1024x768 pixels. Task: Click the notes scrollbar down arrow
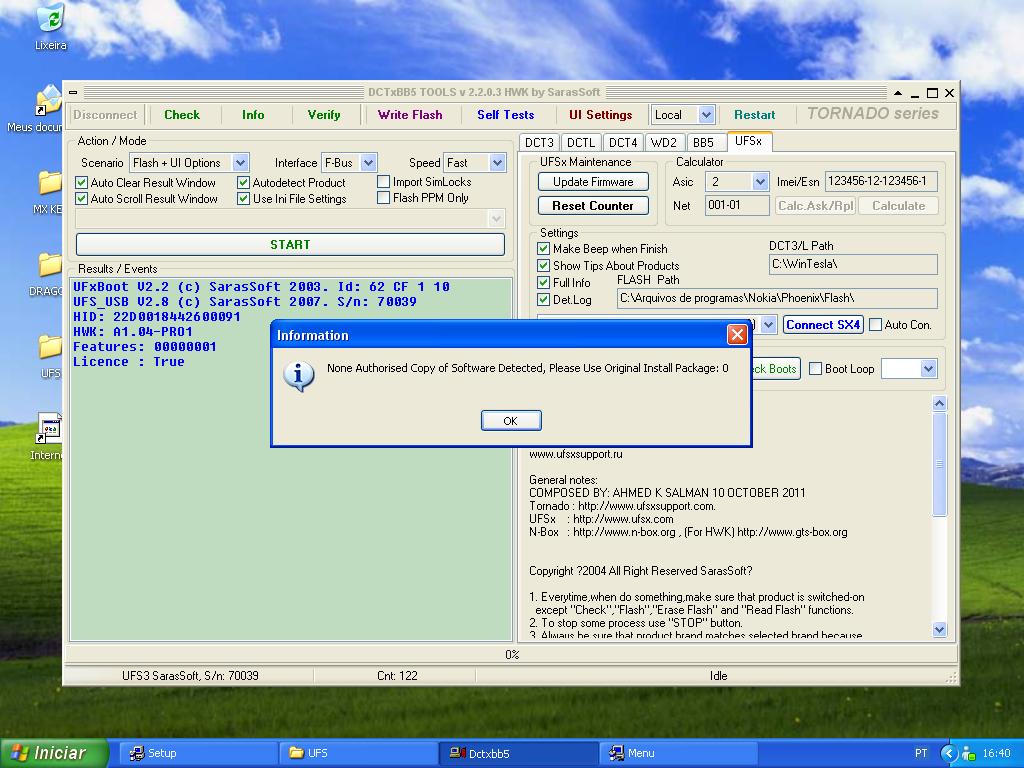[x=939, y=630]
